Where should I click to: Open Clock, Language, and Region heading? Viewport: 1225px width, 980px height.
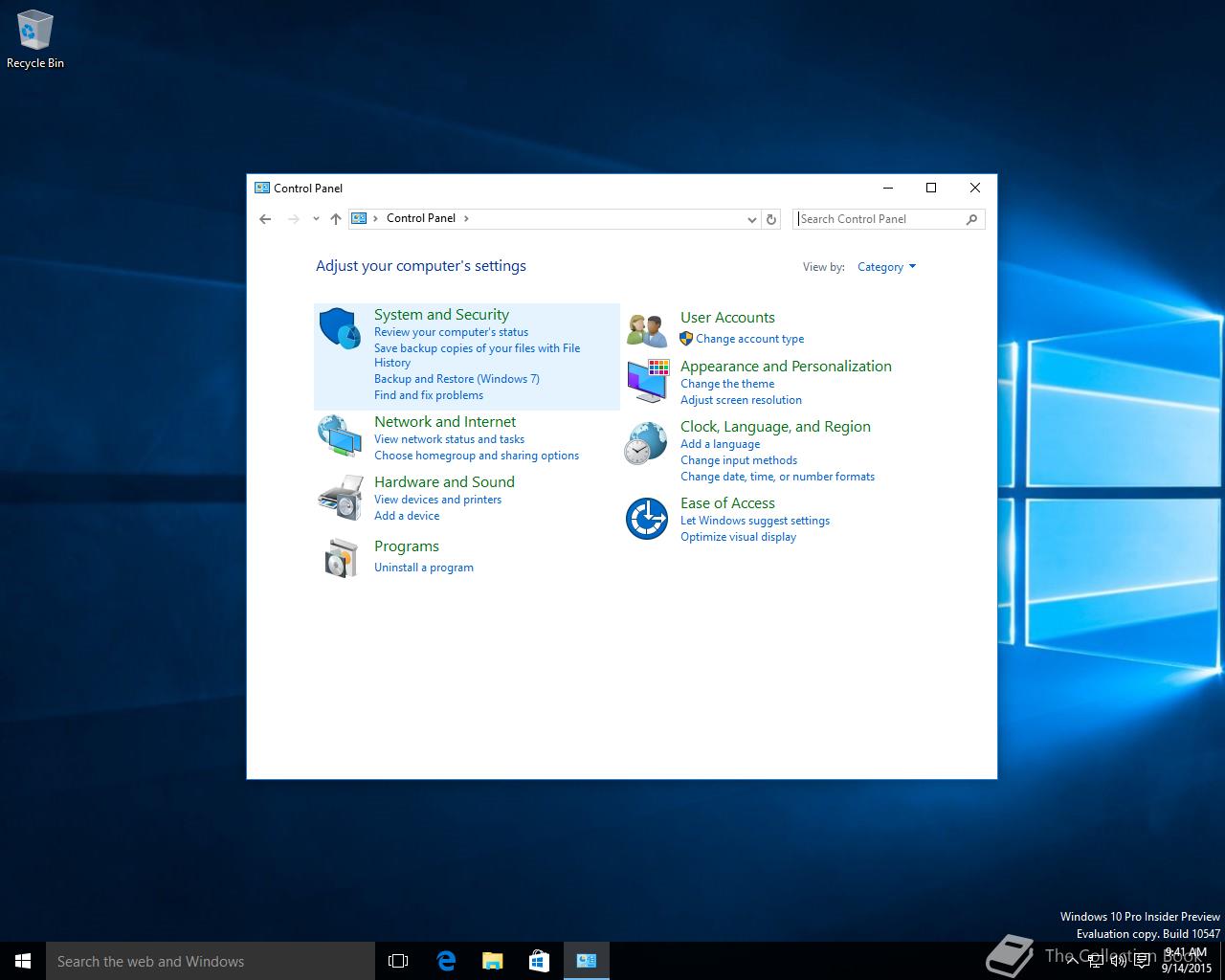pyautogui.click(x=775, y=426)
